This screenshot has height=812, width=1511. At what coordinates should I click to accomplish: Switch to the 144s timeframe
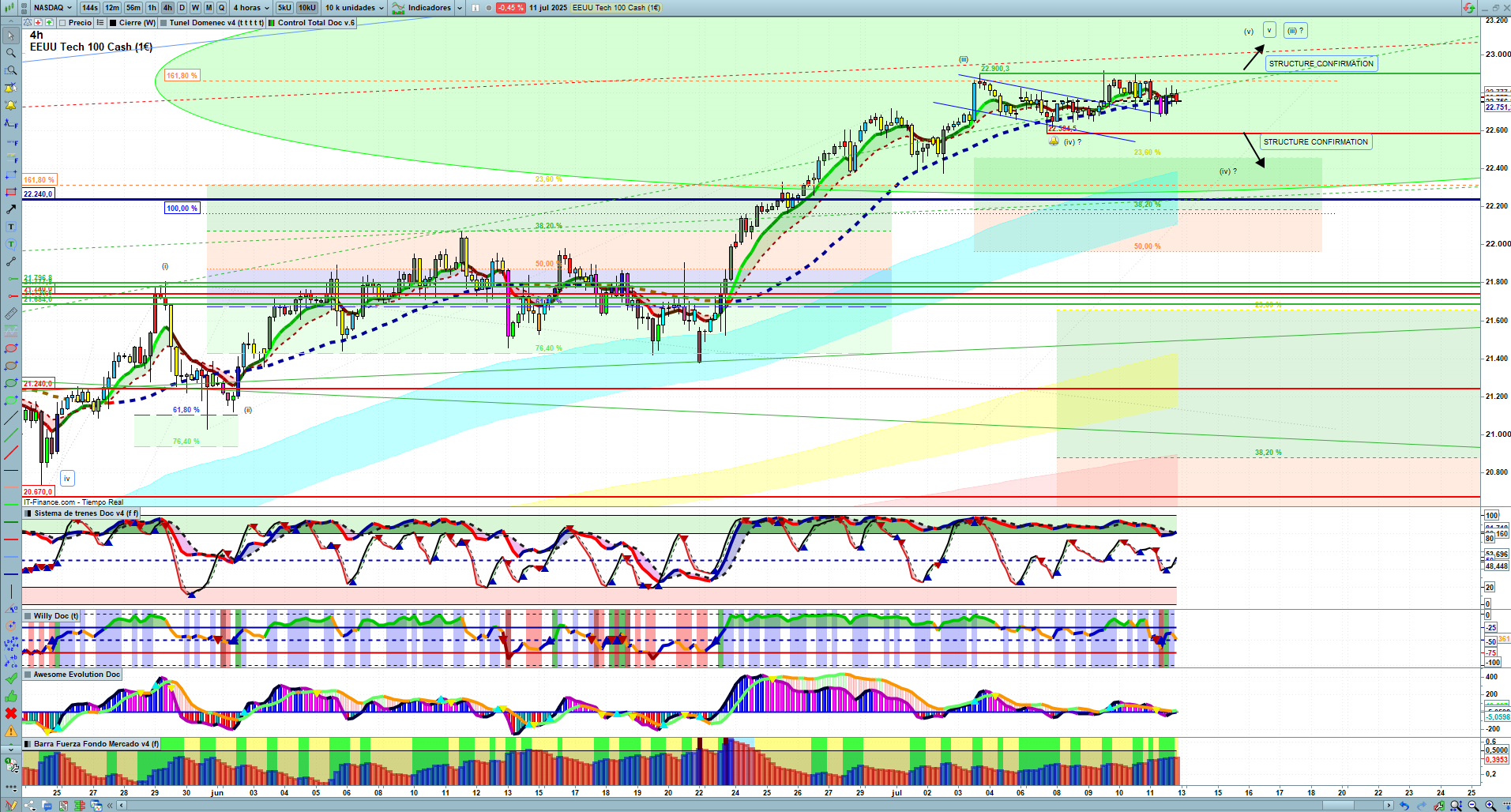coord(90,8)
